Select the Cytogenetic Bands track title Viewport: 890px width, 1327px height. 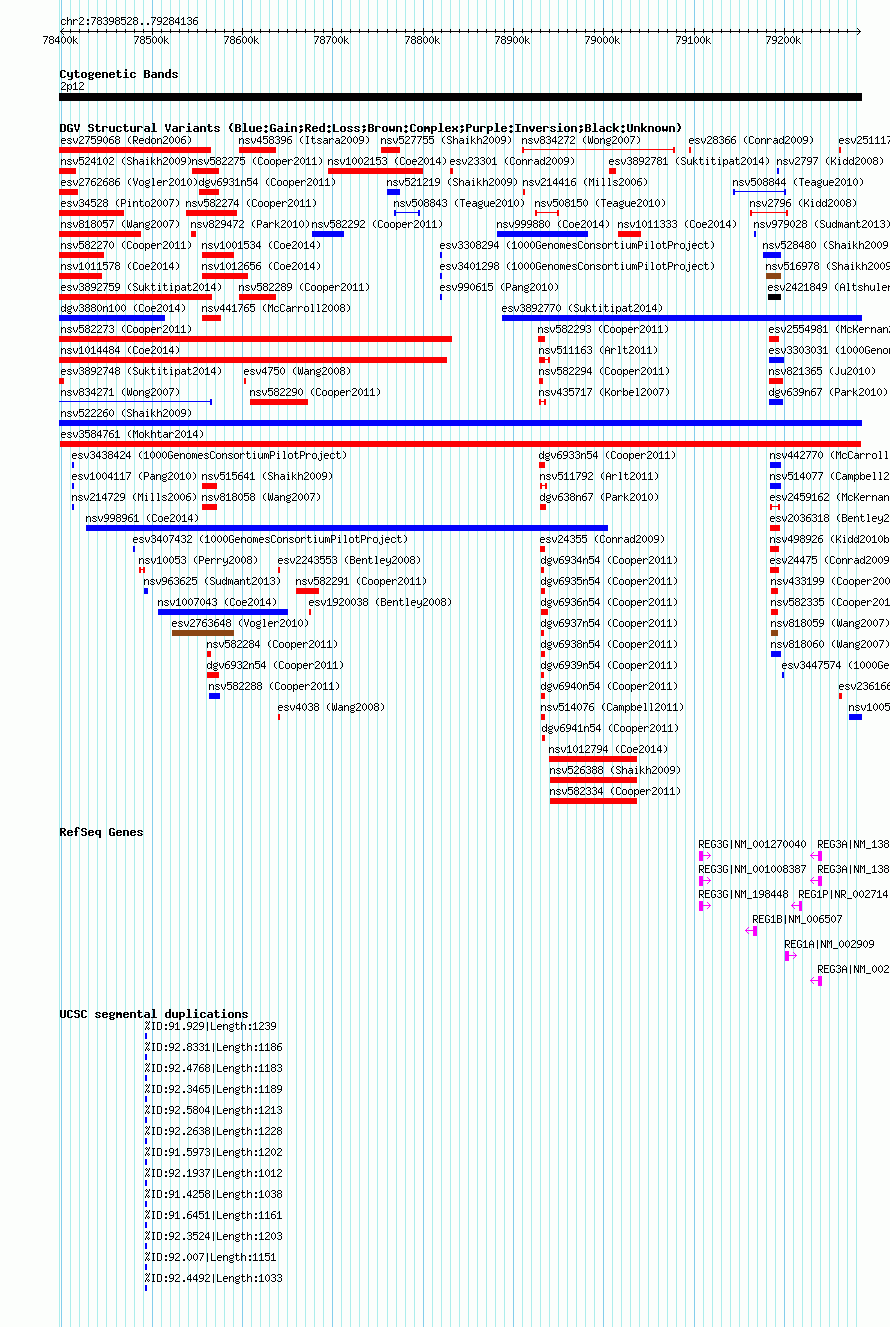point(118,74)
